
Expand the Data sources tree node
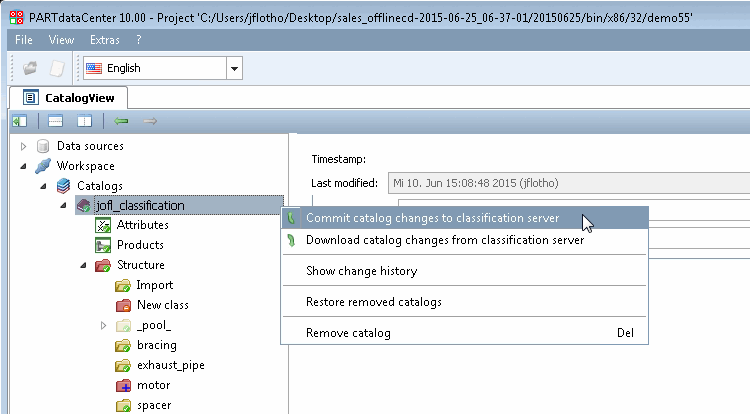pyautogui.click(x=23, y=146)
